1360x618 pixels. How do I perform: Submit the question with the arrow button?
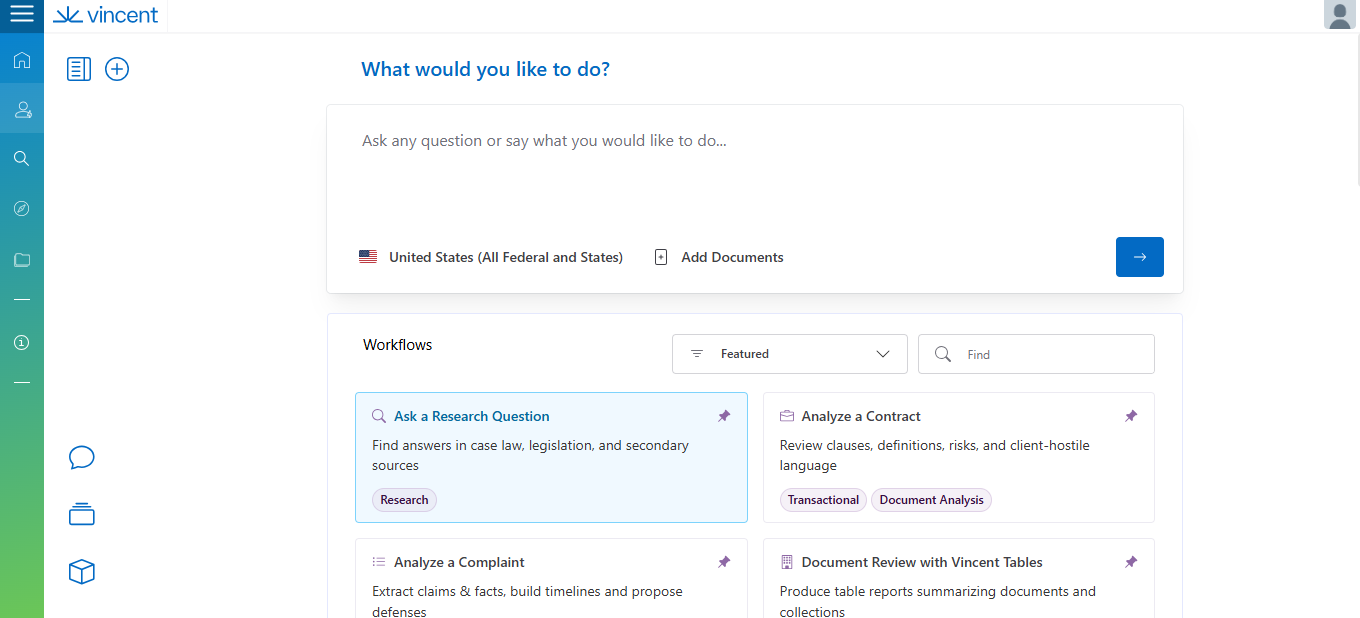[x=1139, y=257]
